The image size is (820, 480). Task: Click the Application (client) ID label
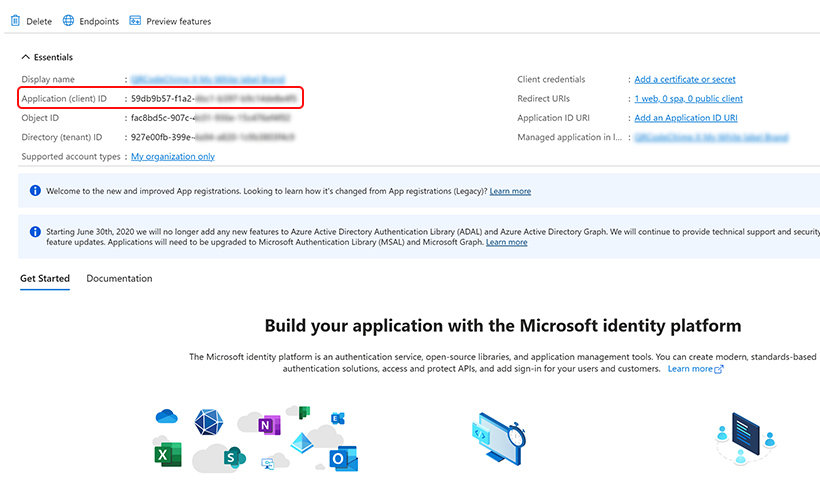pyautogui.click(x=64, y=99)
